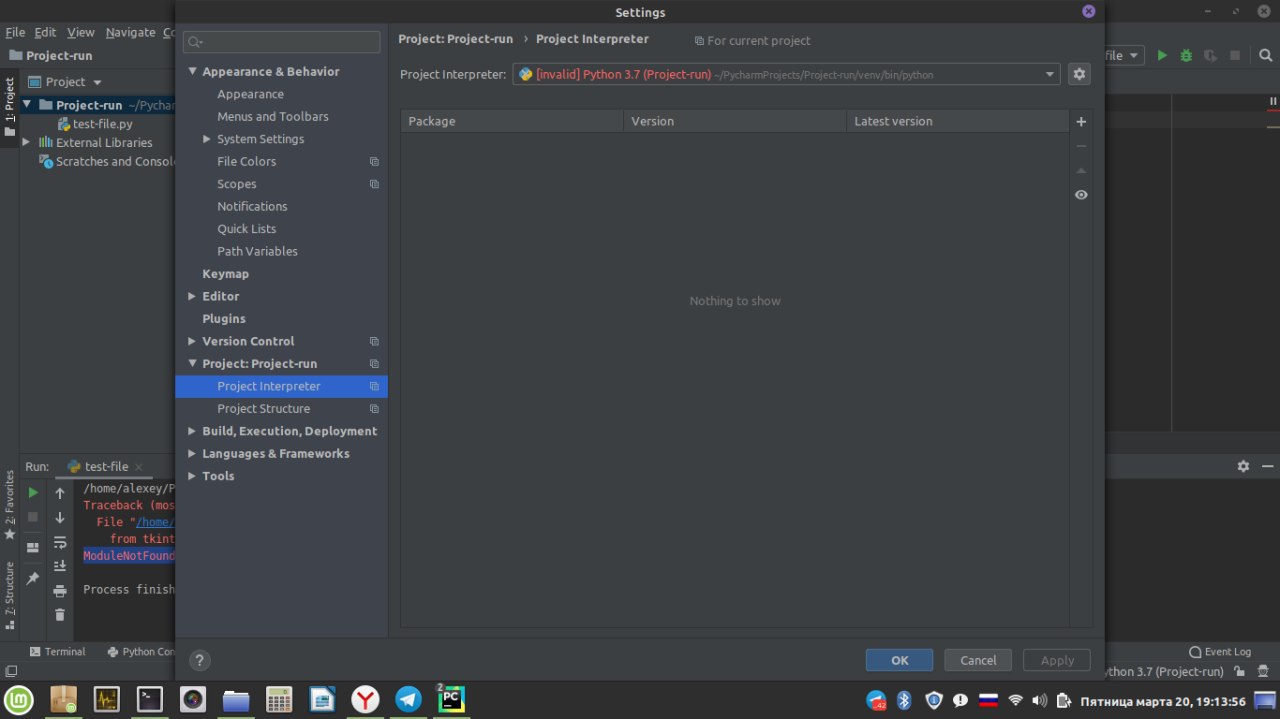Rerun test-file with green play in Run panel

pos(33,492)
